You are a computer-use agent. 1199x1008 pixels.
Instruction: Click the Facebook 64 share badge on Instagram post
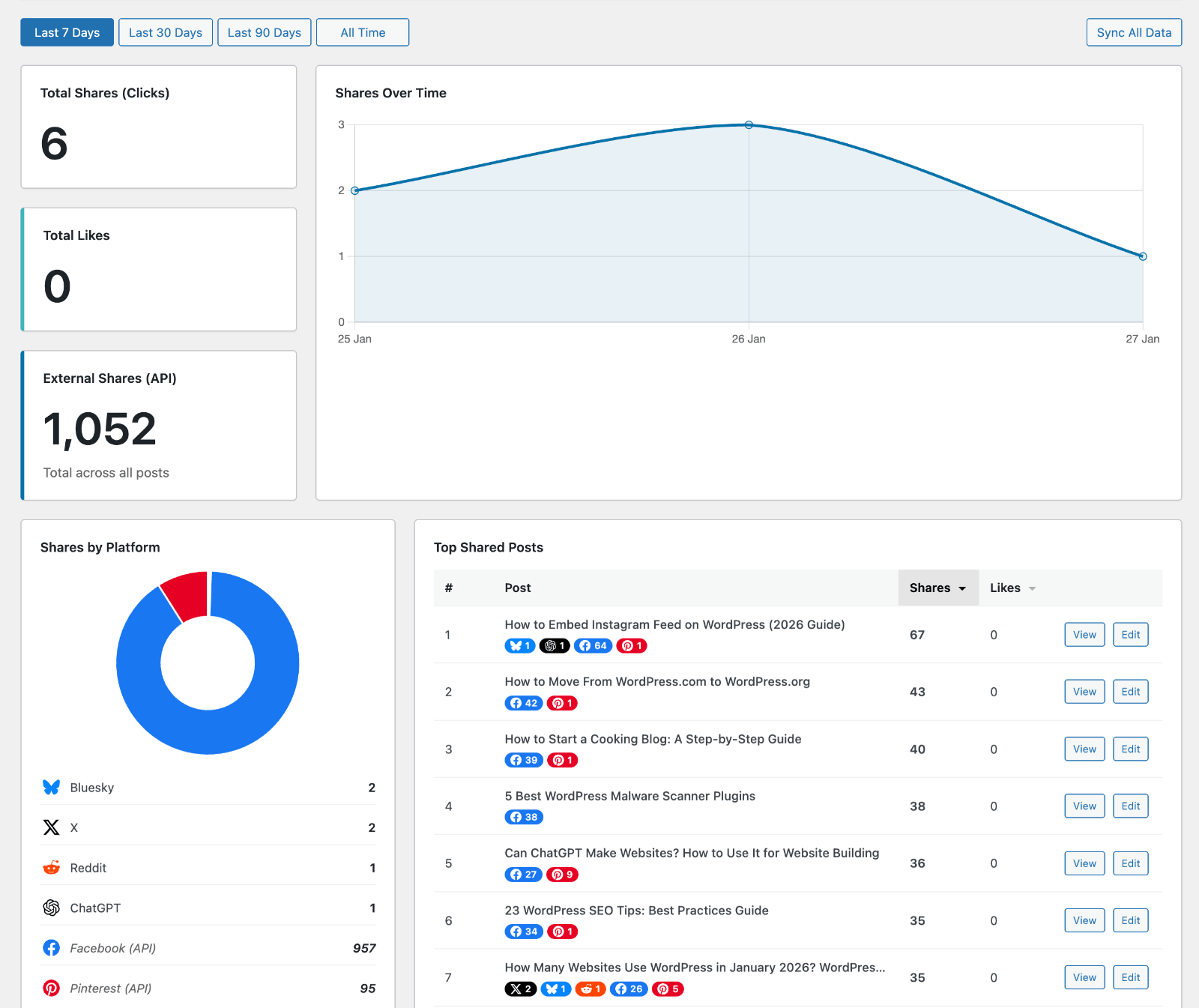(x=592, y=645)
